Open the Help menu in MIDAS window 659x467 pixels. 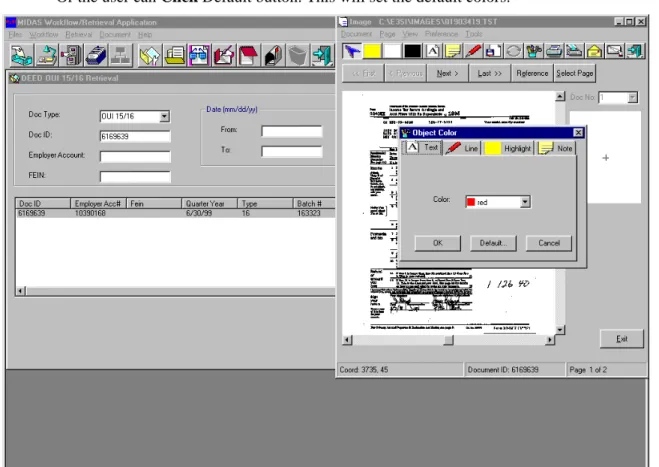(x=145, y=34)
